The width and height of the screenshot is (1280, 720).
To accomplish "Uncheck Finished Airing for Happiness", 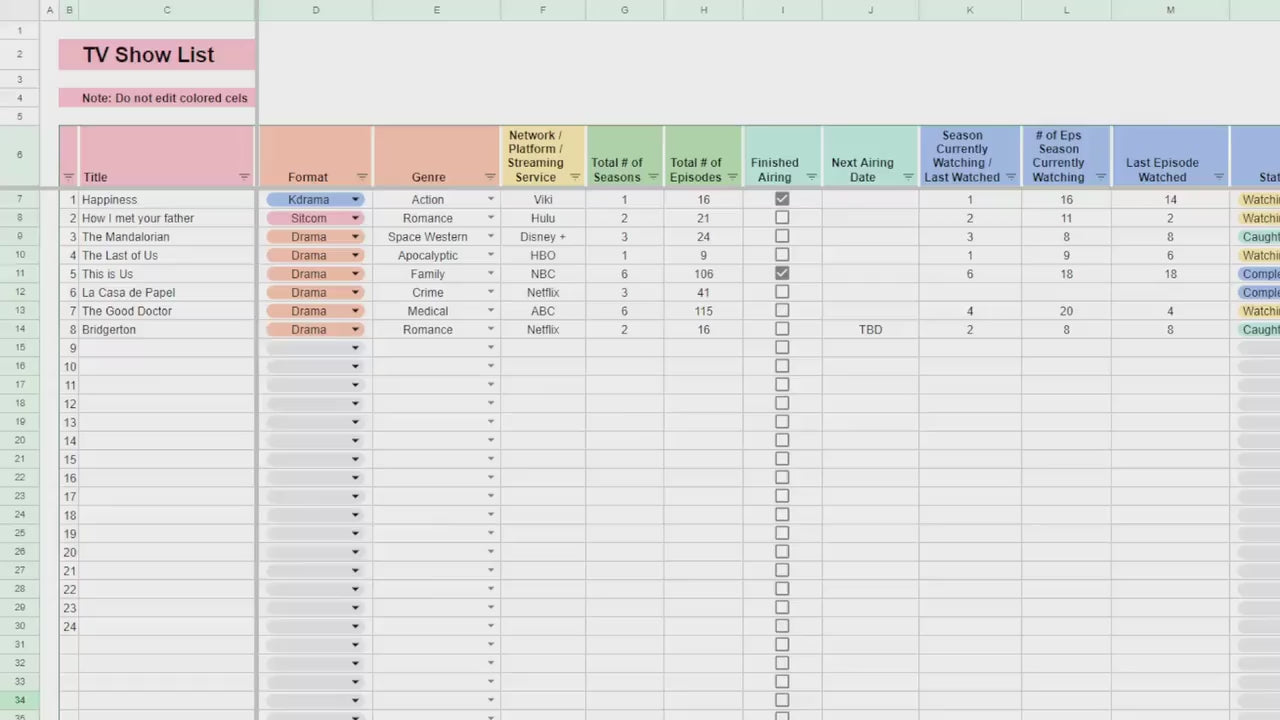I will point(782,199).
